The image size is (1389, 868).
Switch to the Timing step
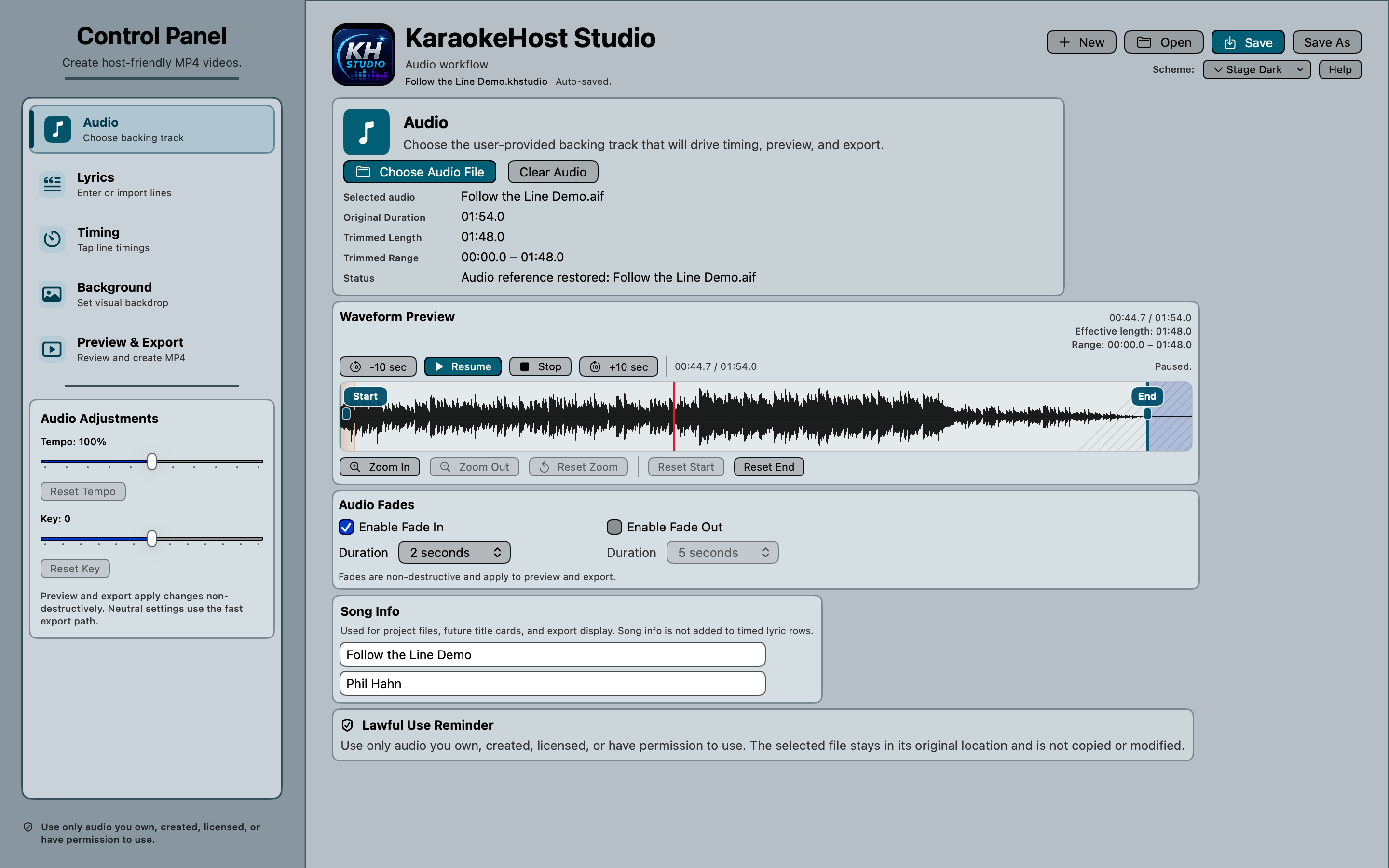[x=152, y=239]
